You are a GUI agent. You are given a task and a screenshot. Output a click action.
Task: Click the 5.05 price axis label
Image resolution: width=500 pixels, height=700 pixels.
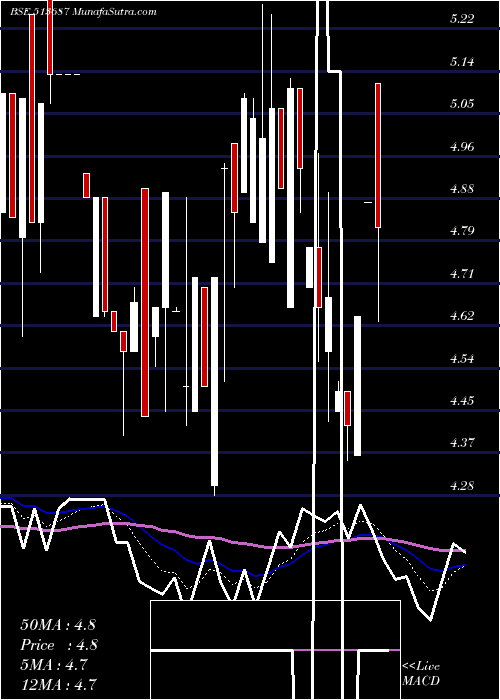tap(462, 104)
